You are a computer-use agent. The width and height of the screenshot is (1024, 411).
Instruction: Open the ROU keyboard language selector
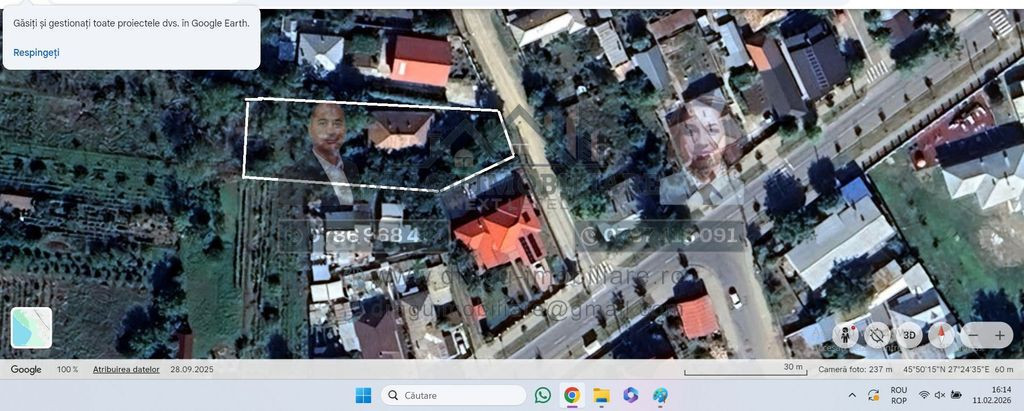(898, 395)
